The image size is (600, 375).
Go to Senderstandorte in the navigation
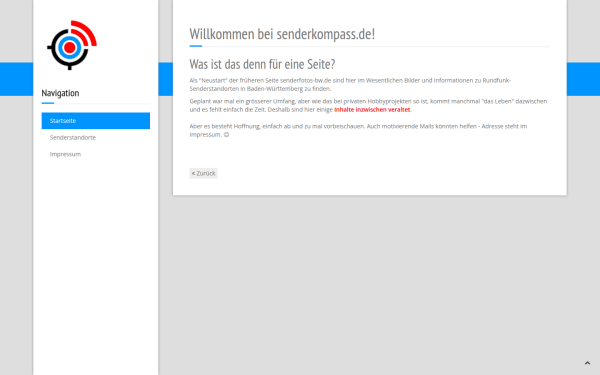(x=96, y=137)
